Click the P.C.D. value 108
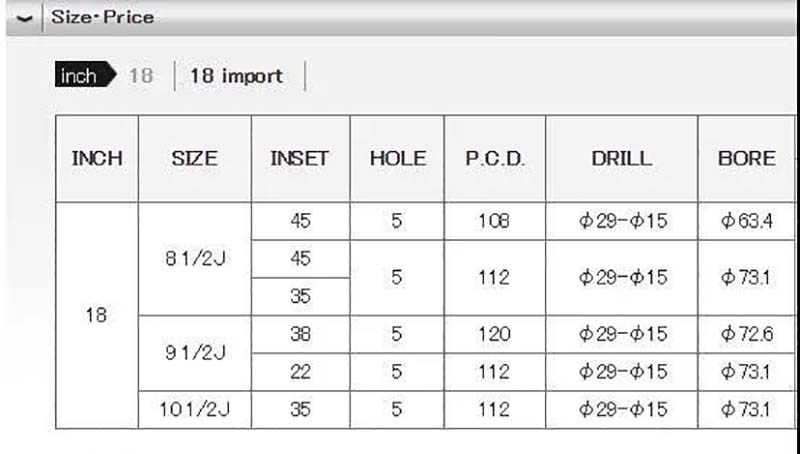The image size is (800, 454). (494, 221)
